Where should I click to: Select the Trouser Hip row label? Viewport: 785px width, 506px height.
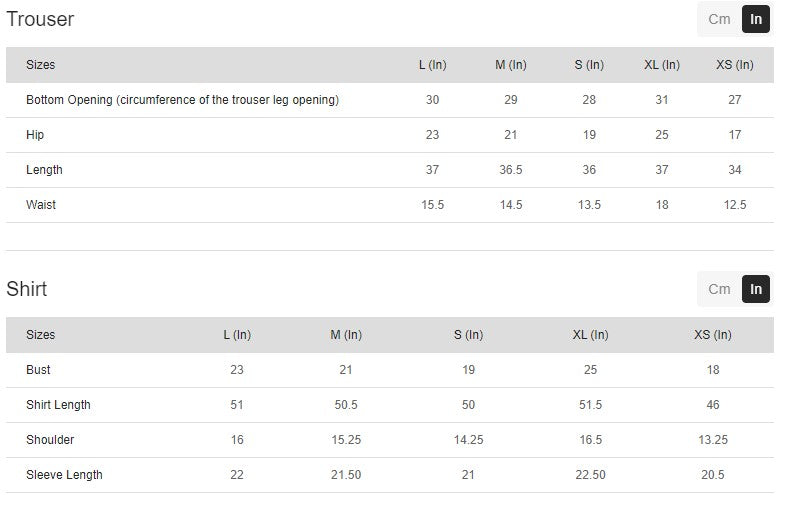point(35,135)
